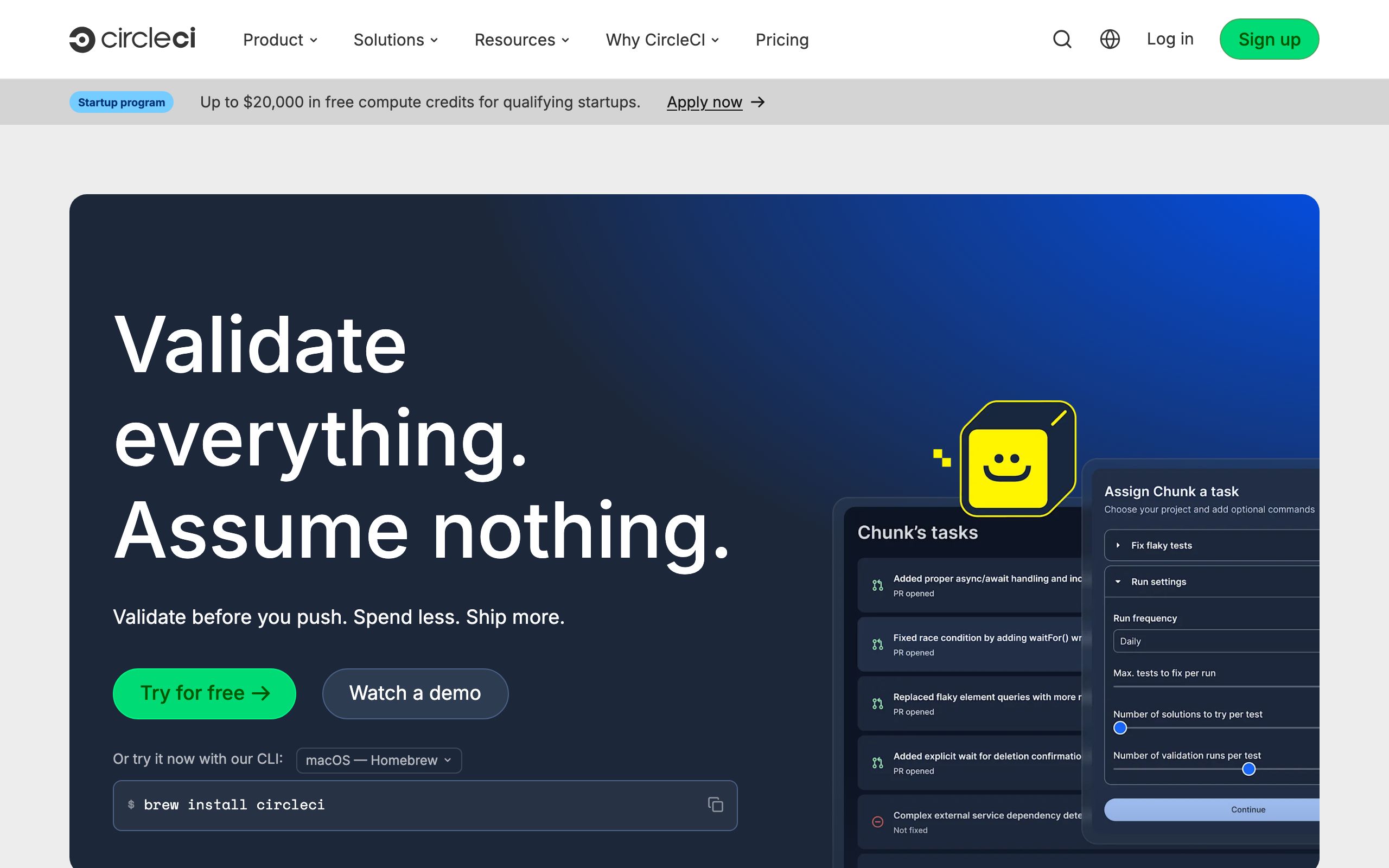Click the validation runs per test slider

point(1248,769)
